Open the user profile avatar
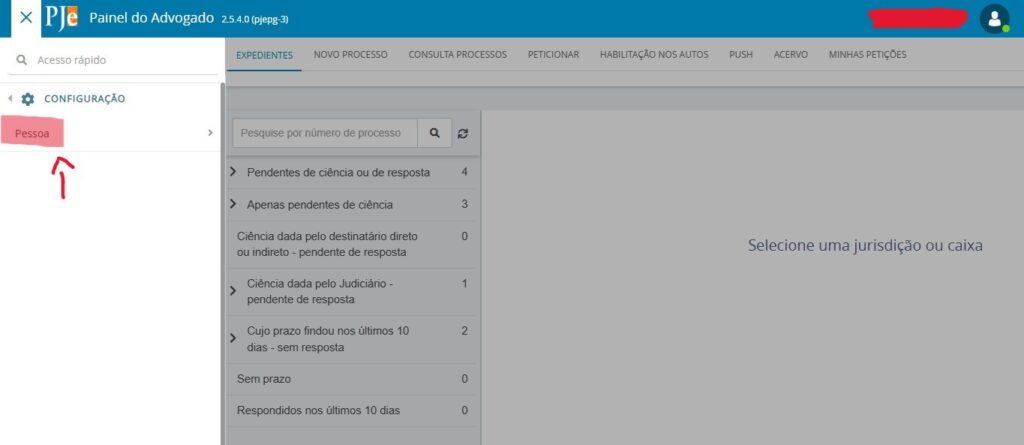1024x445 pixels. (994, 18)
